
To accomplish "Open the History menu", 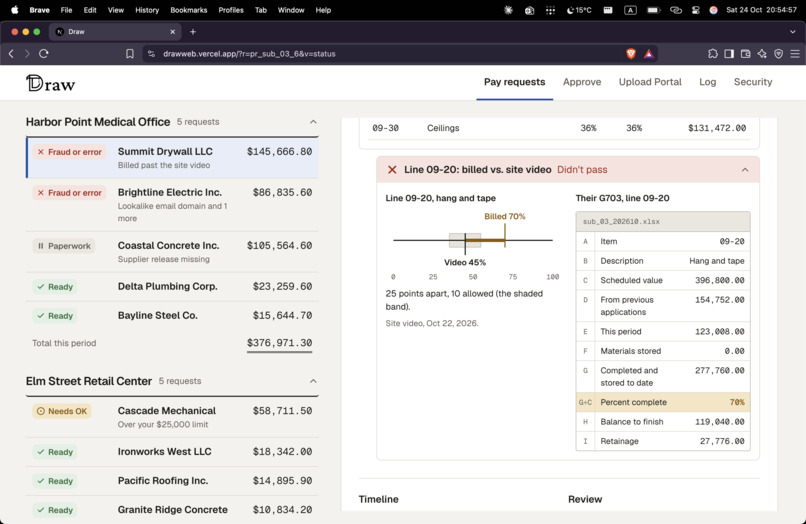I will [x=147, y=10].
